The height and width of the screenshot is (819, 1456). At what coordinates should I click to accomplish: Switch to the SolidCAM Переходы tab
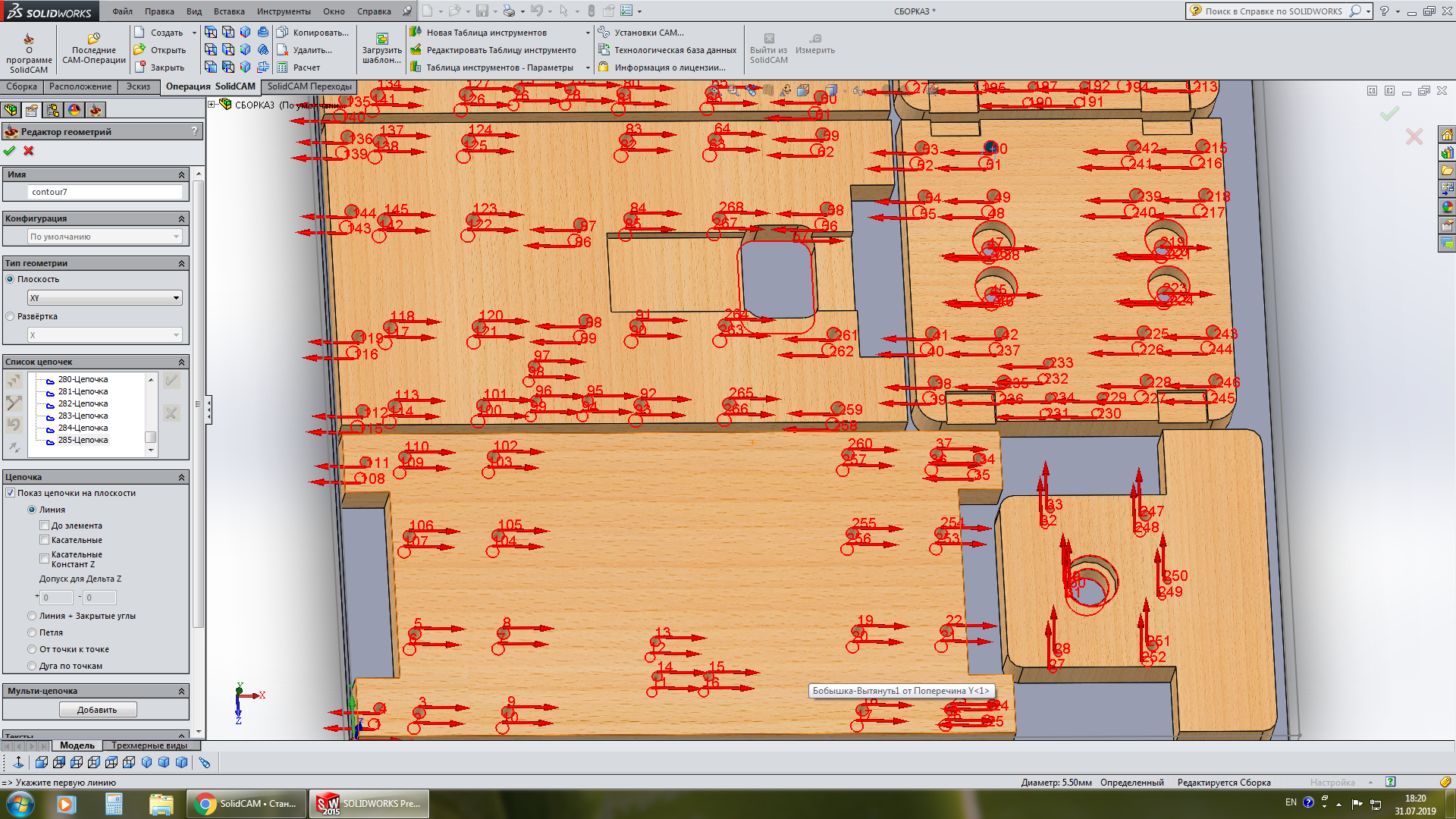click(309, 86)
